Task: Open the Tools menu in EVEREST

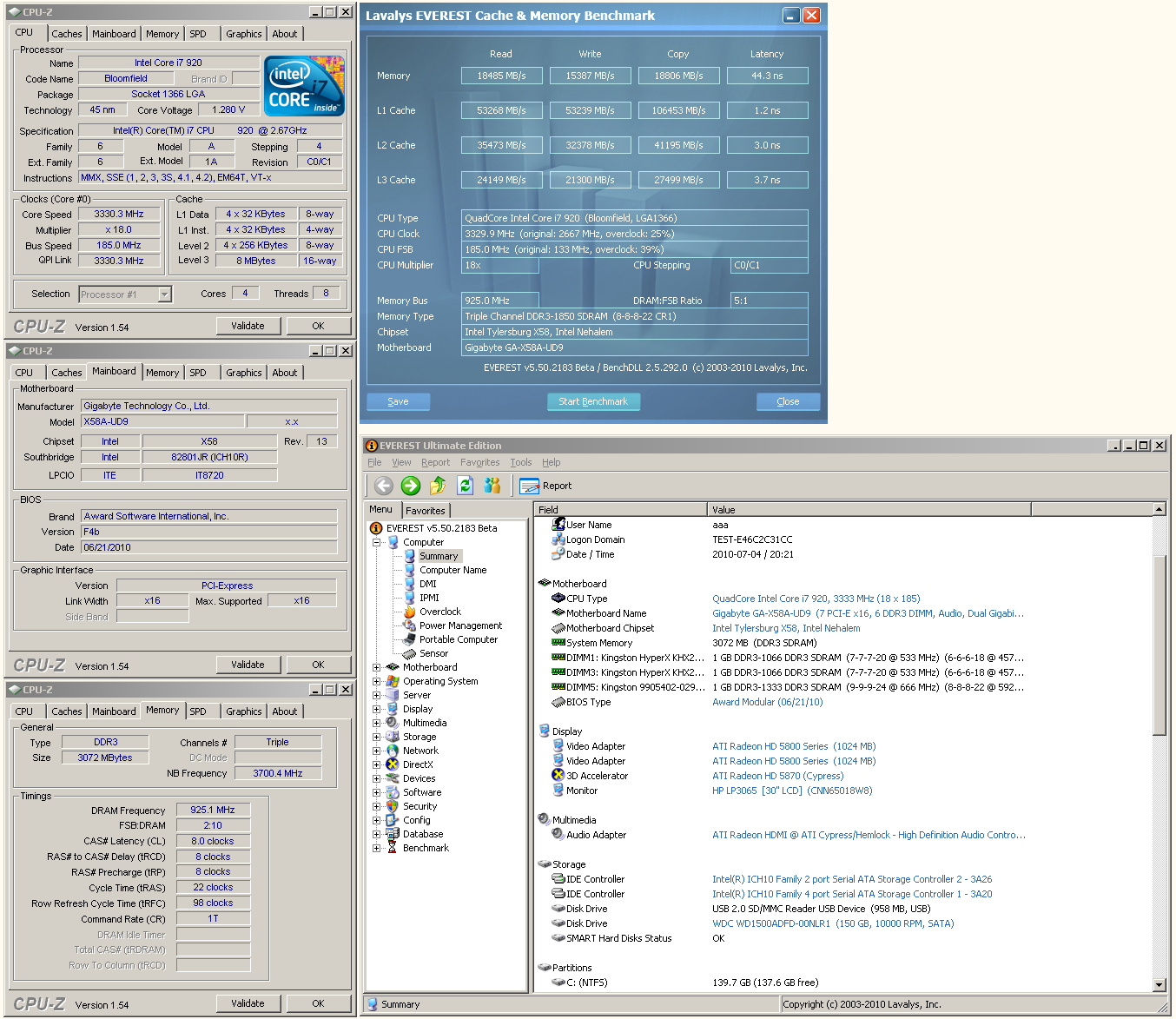Action: point(521,462)
